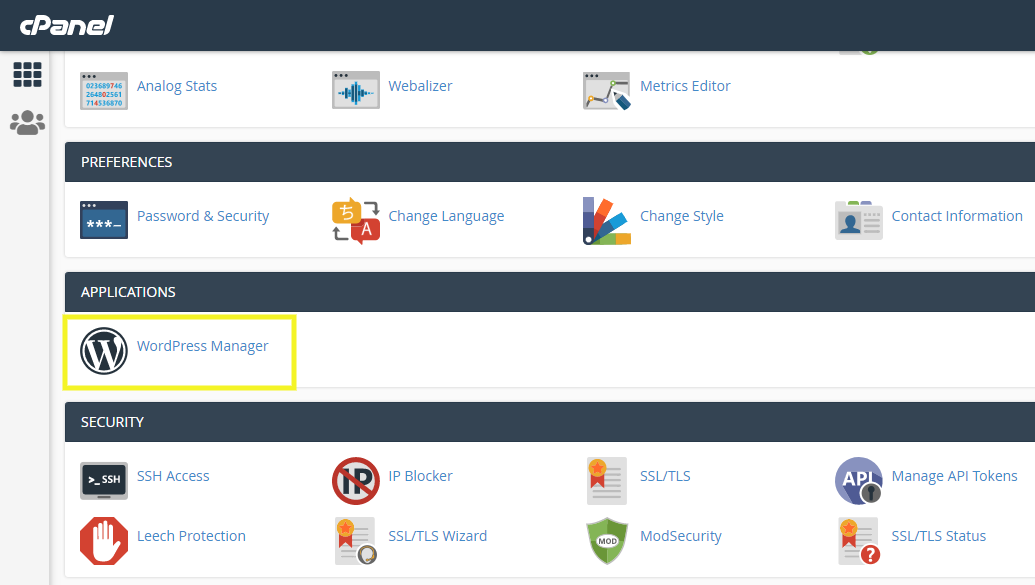This screenshot has height=585, width=1035.
Task: Click the SSL/TLS Wizard ribbon icon
Action: 355,541
